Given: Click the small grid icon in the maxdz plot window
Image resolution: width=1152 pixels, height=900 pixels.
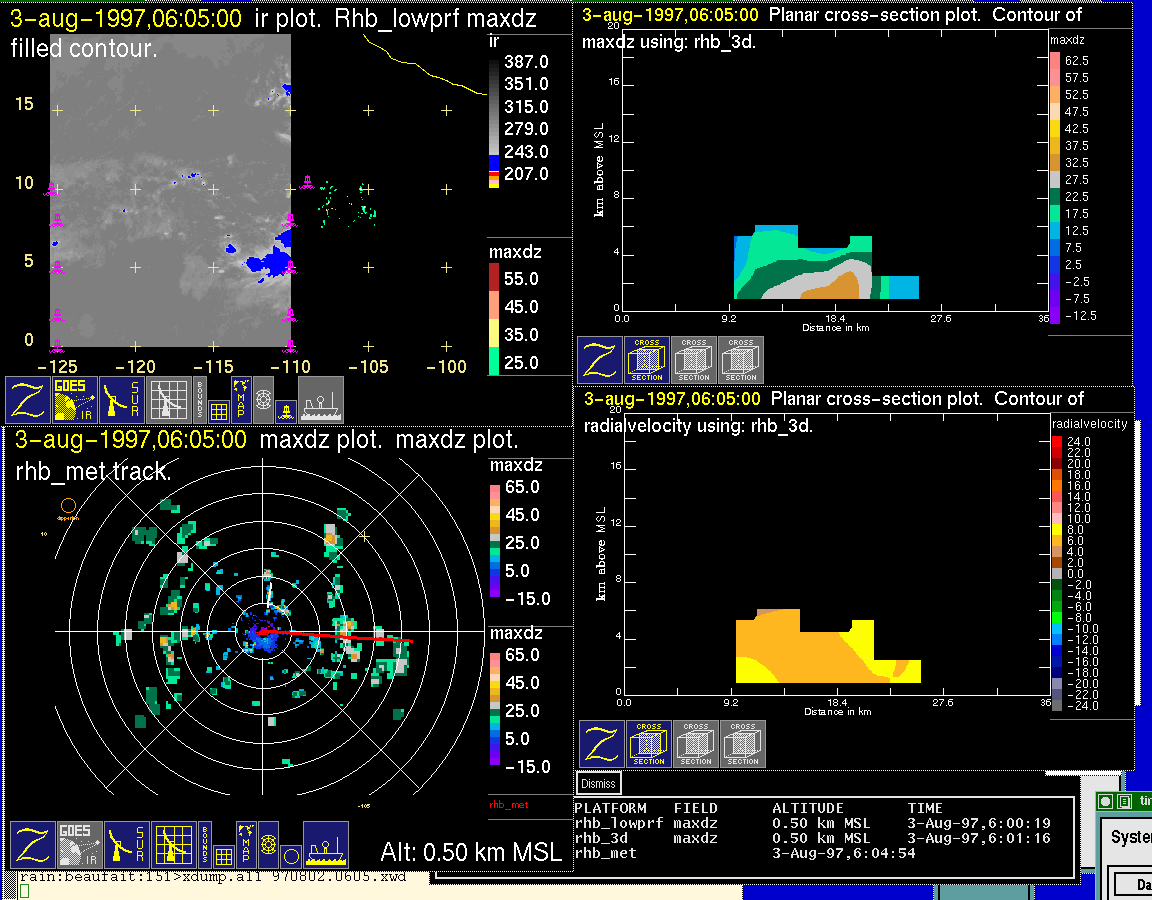Looking at the screenshot, I should coord(224,856).
